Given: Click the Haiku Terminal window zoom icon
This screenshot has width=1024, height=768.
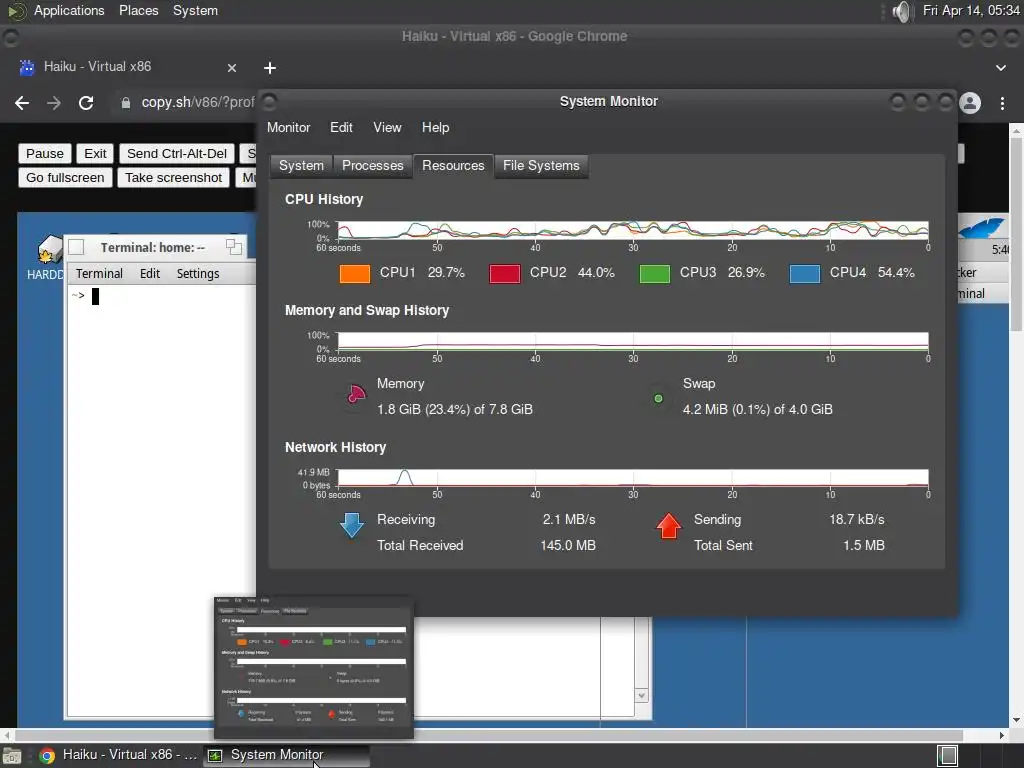Looking at the screenshot, I should [234, 247].
